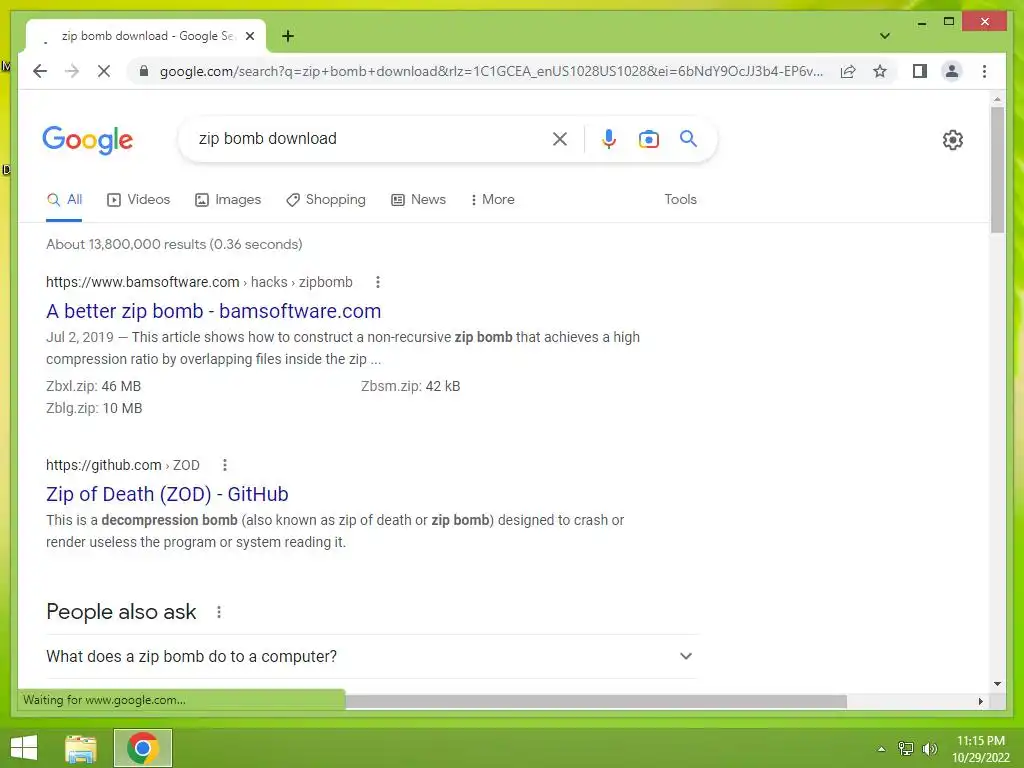Image resolution: width=1024 pixels, height=768 pixels.
Task: Open a new browser tab
Action: [288, 36]
